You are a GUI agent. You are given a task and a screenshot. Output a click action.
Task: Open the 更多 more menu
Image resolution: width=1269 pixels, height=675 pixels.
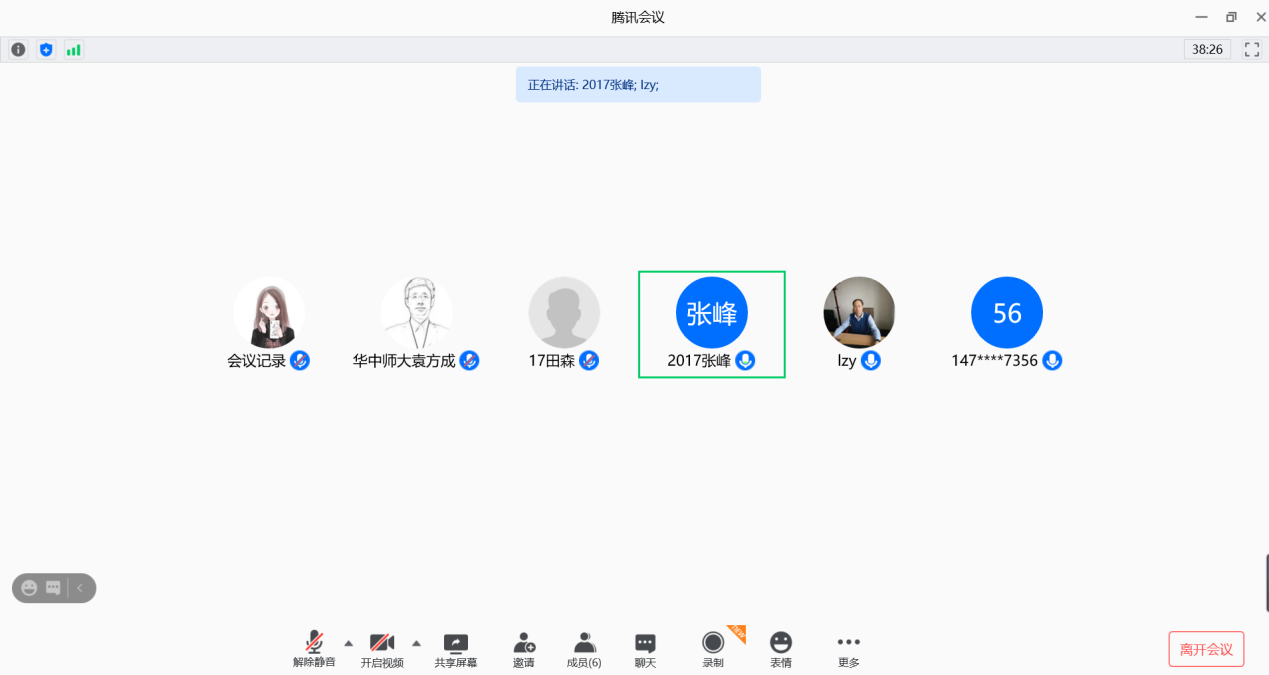click(x=848, y=649)
